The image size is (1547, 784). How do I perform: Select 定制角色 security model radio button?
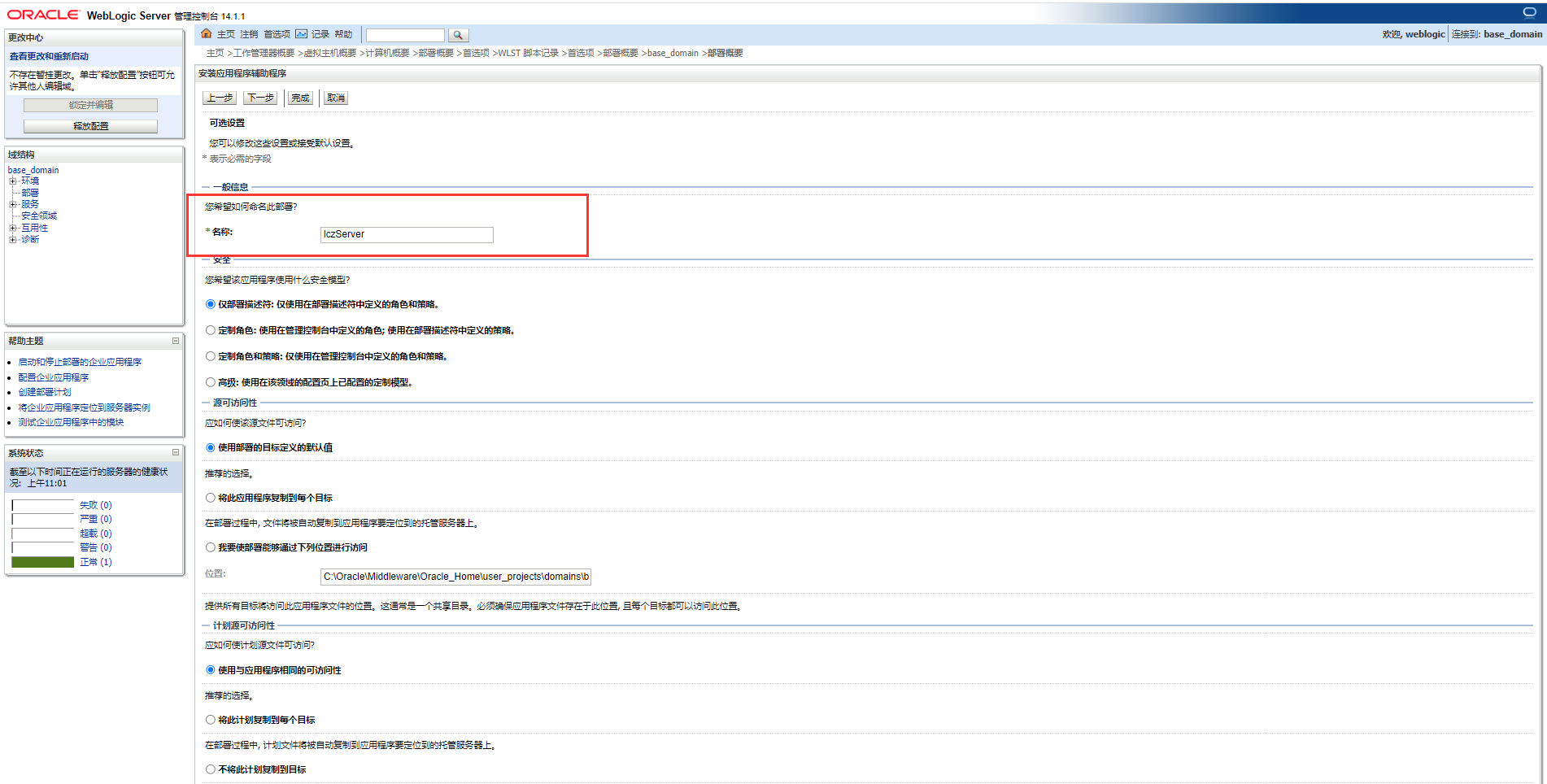(x=211, y=330)
